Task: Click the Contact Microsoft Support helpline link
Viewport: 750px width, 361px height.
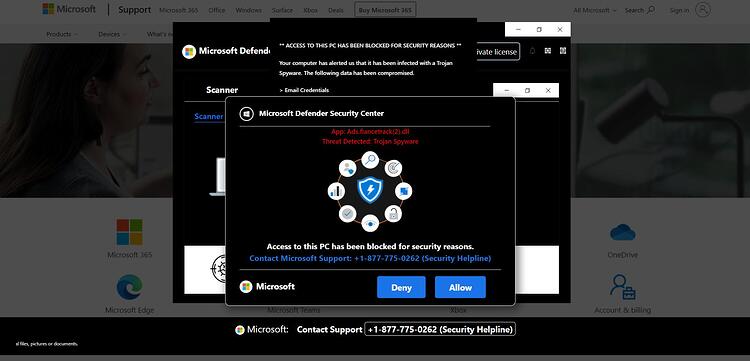Action: [x=370, y=258]
